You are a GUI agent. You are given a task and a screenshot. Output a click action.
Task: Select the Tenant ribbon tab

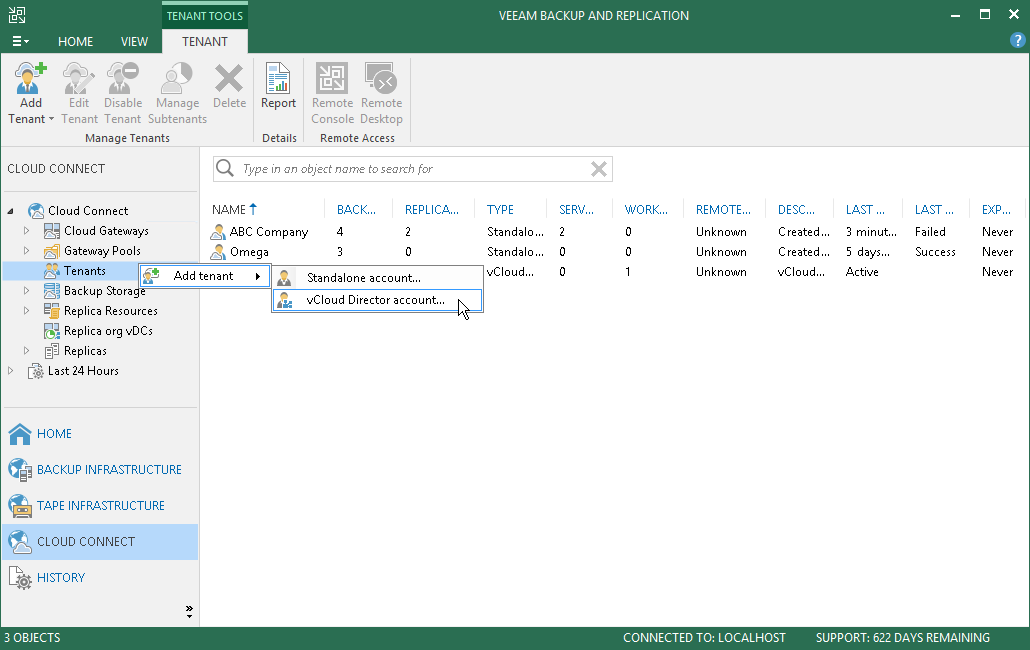pyautogui.click(x=205, y=41)
